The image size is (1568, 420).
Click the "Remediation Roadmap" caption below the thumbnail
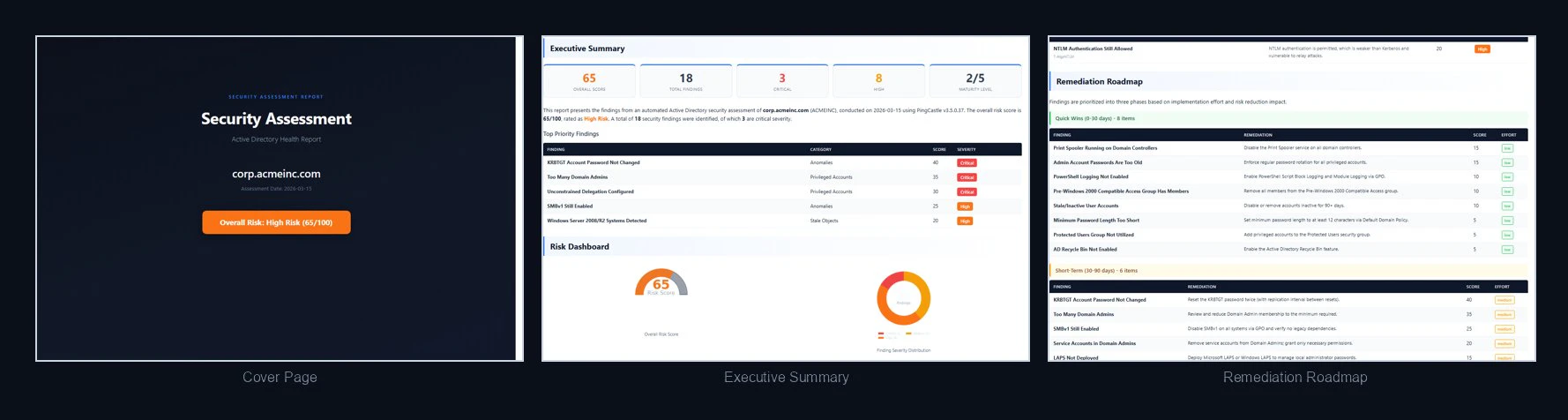point(1295,377)
